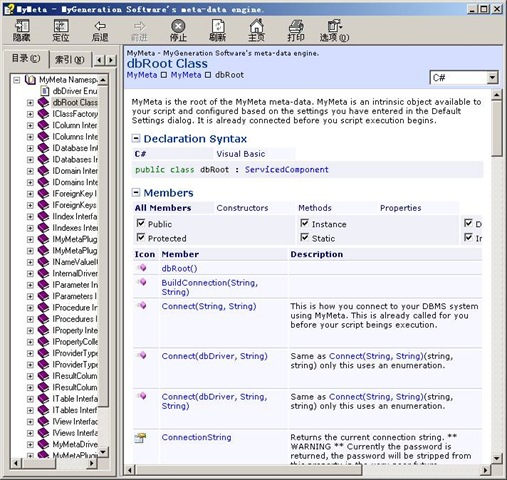The width and height of the screenshot is (507, 480).
Task: Click the Stop (停止) toolbar icon
Action: click(178, 26)
